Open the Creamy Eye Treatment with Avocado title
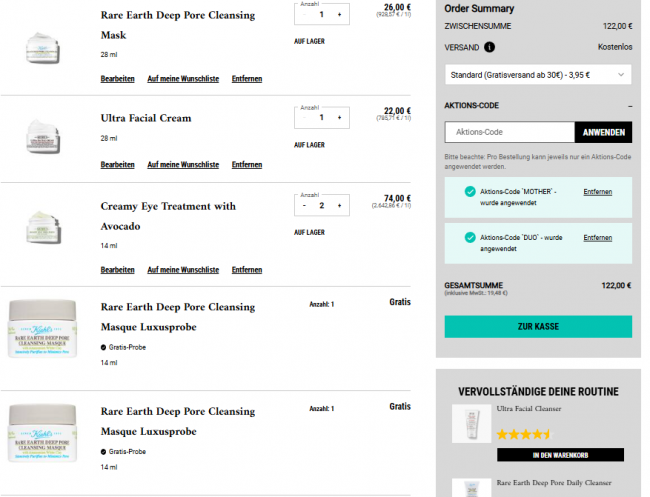 [x=168, y=216]
